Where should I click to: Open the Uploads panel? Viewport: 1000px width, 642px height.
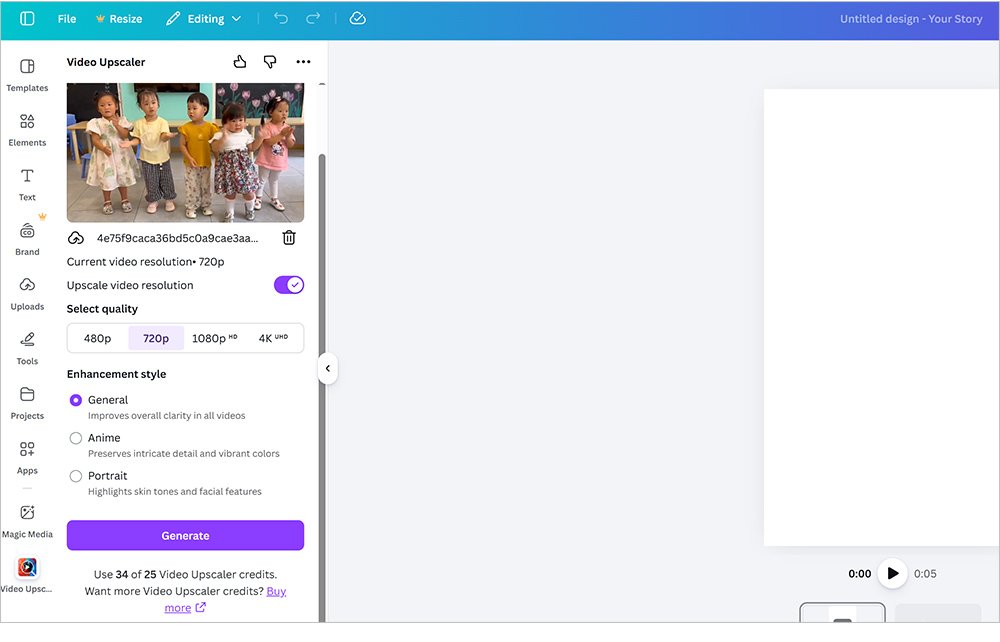tap(27, 292)
